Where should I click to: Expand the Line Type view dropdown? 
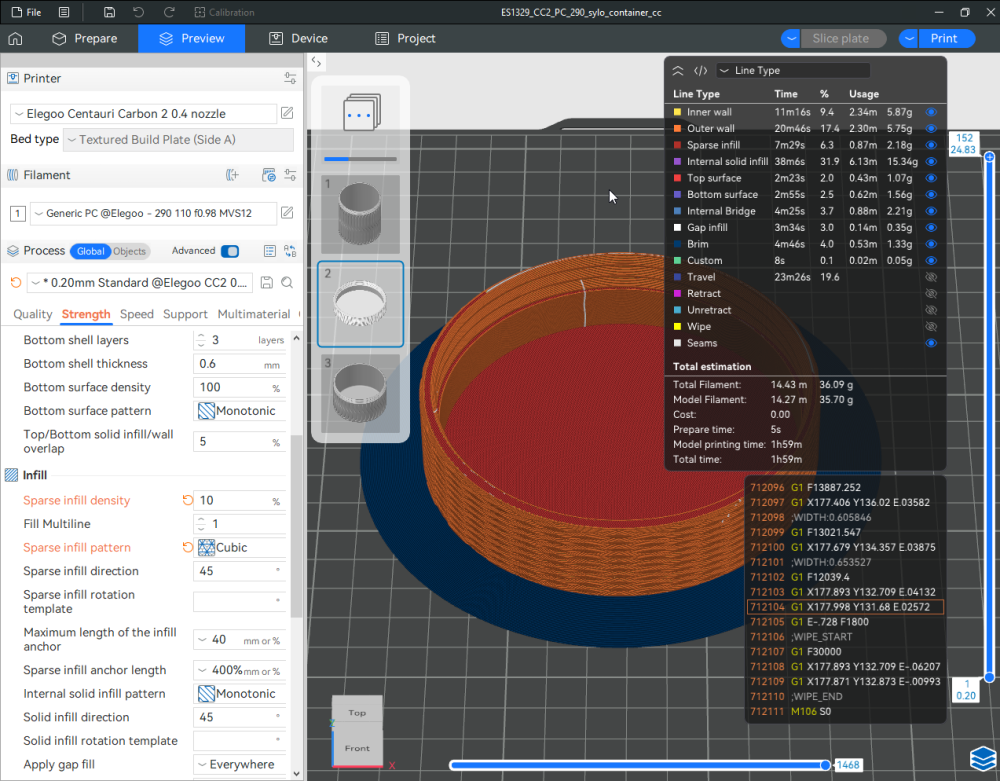click(x=793, y=71)
